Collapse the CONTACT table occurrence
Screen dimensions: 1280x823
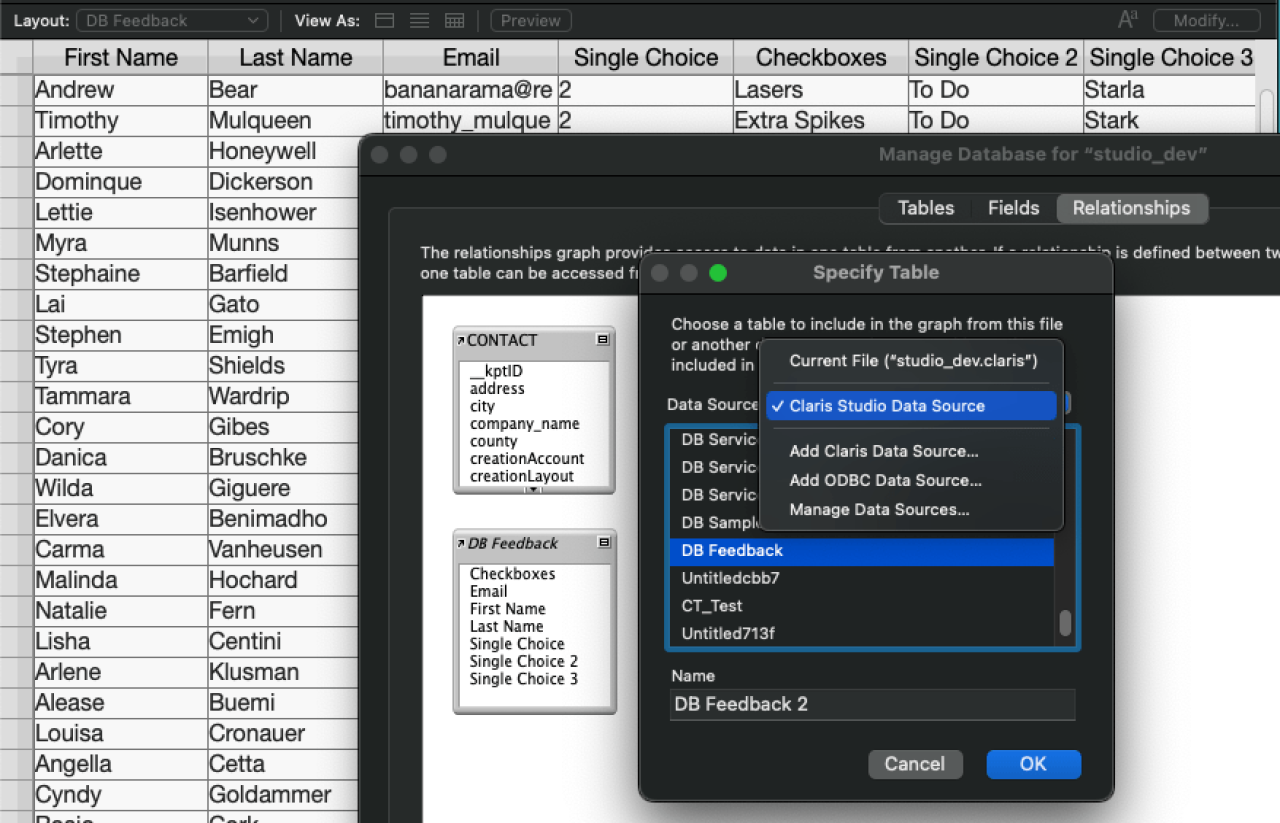pos(603,340)
